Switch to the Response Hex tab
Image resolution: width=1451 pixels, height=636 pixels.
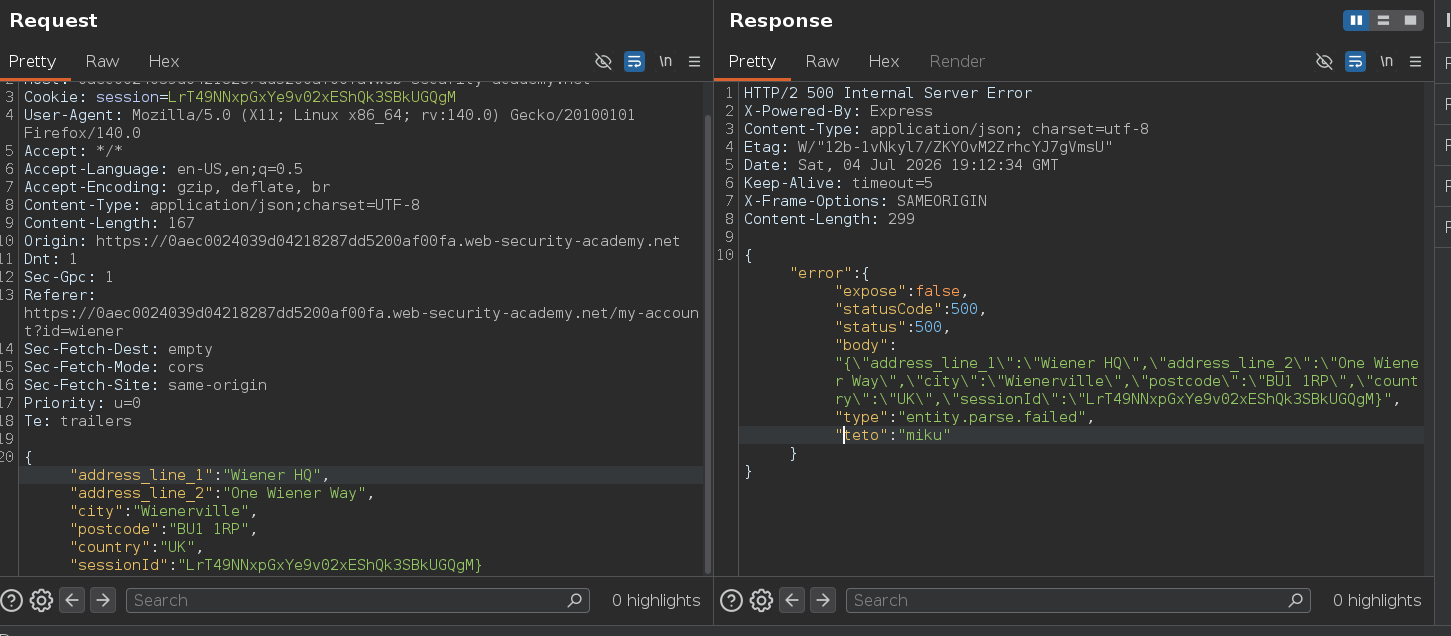coord(883,61)
